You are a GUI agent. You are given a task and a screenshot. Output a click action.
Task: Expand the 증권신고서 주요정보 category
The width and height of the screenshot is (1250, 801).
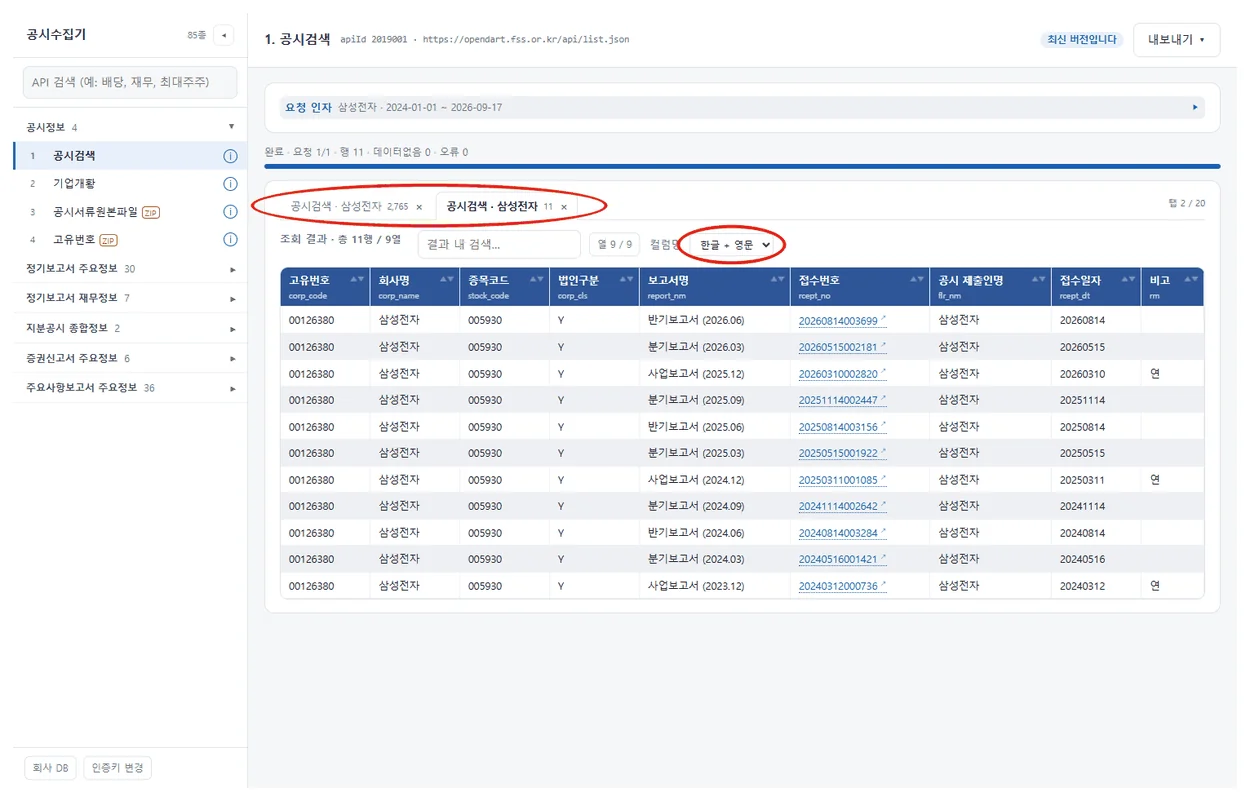tap(130, 358)
